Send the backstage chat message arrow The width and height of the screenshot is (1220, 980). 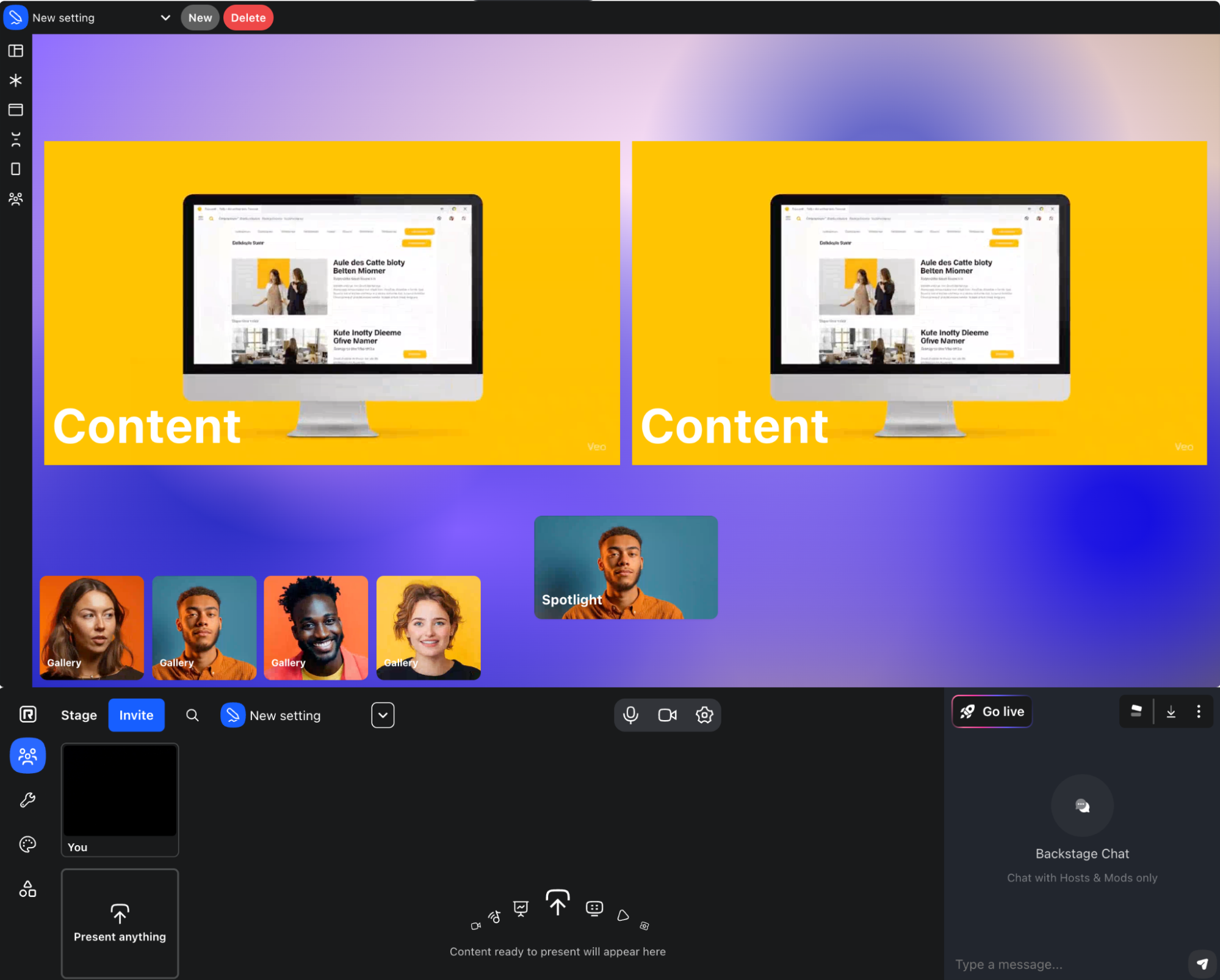pyautogui.click(x=1202, y=964)
